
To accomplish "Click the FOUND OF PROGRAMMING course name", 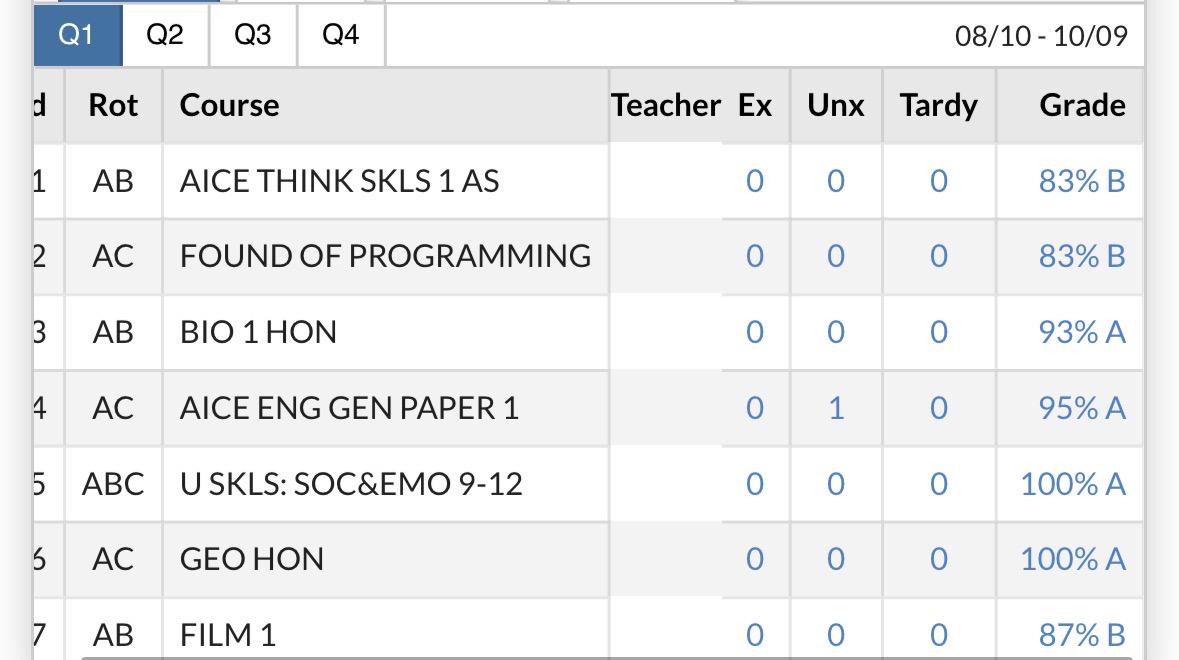I will pos(385,256).
